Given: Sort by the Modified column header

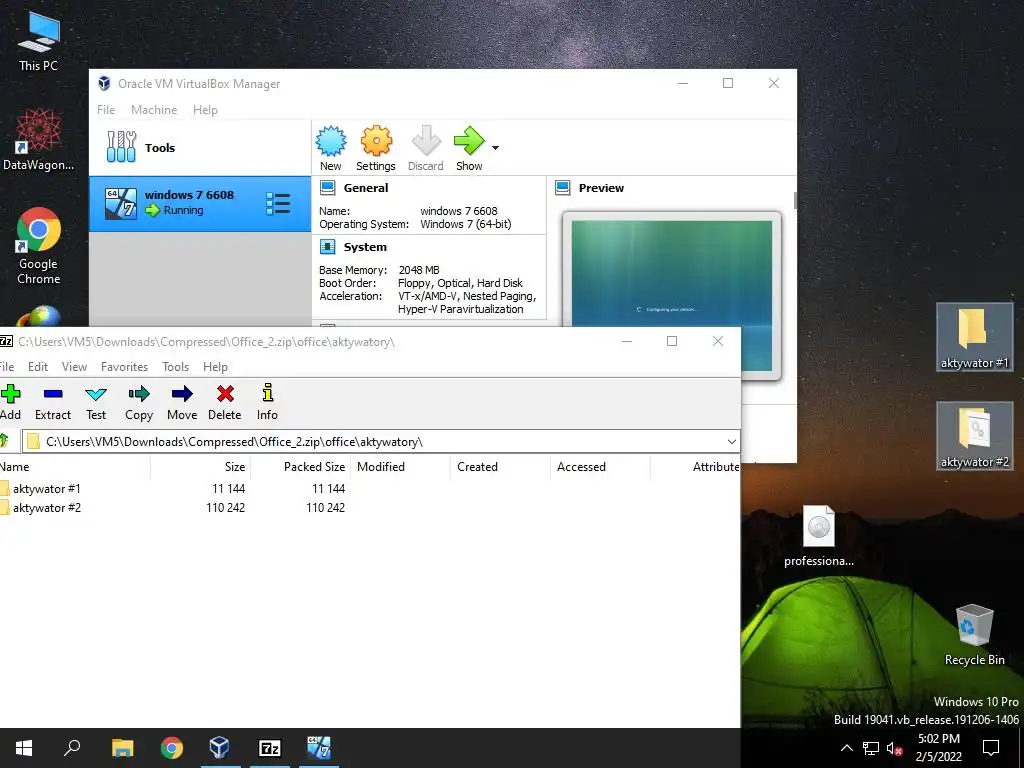Looking at the screenshot, I should [400, 466].
